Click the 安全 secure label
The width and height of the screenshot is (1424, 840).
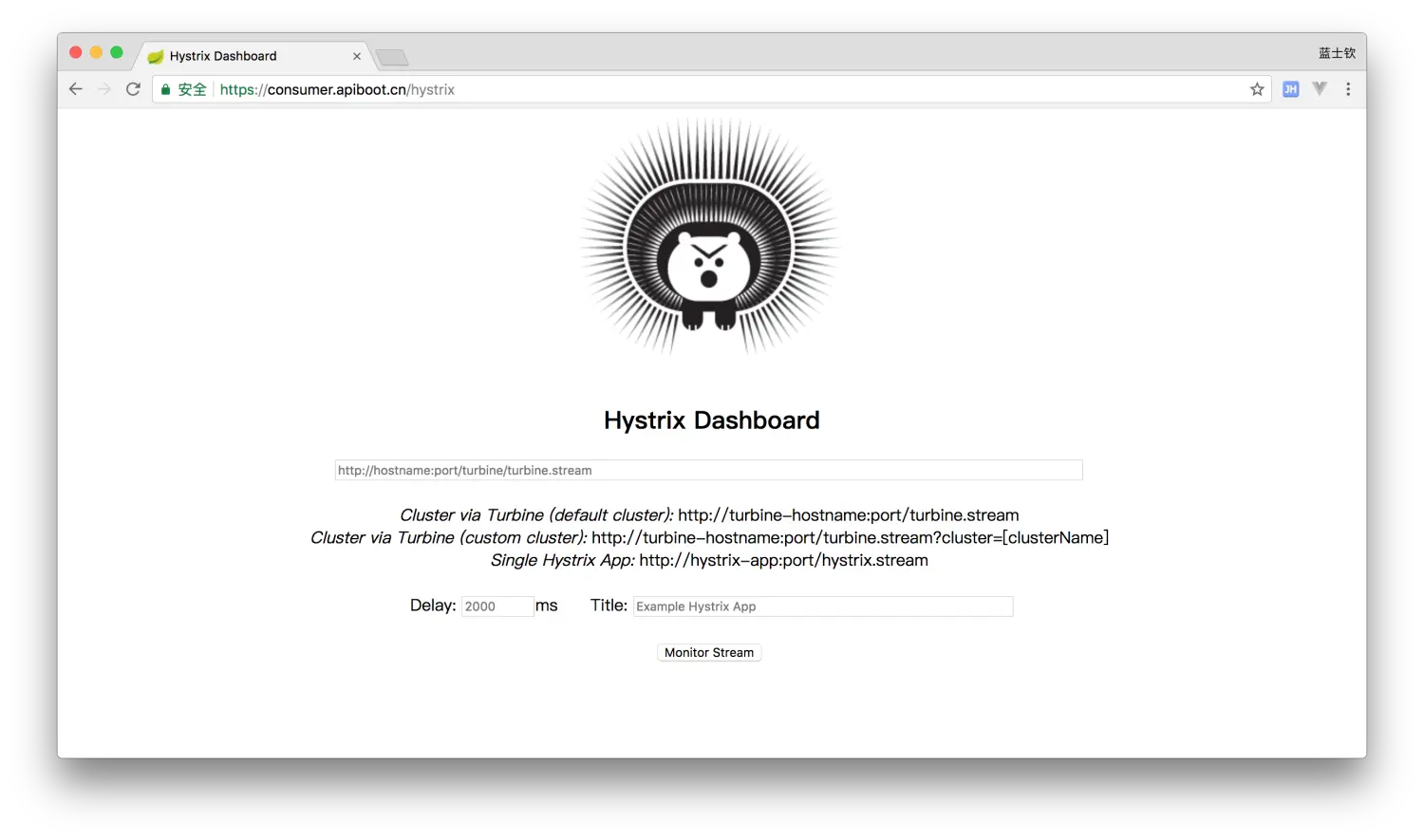tap(192, 89)
